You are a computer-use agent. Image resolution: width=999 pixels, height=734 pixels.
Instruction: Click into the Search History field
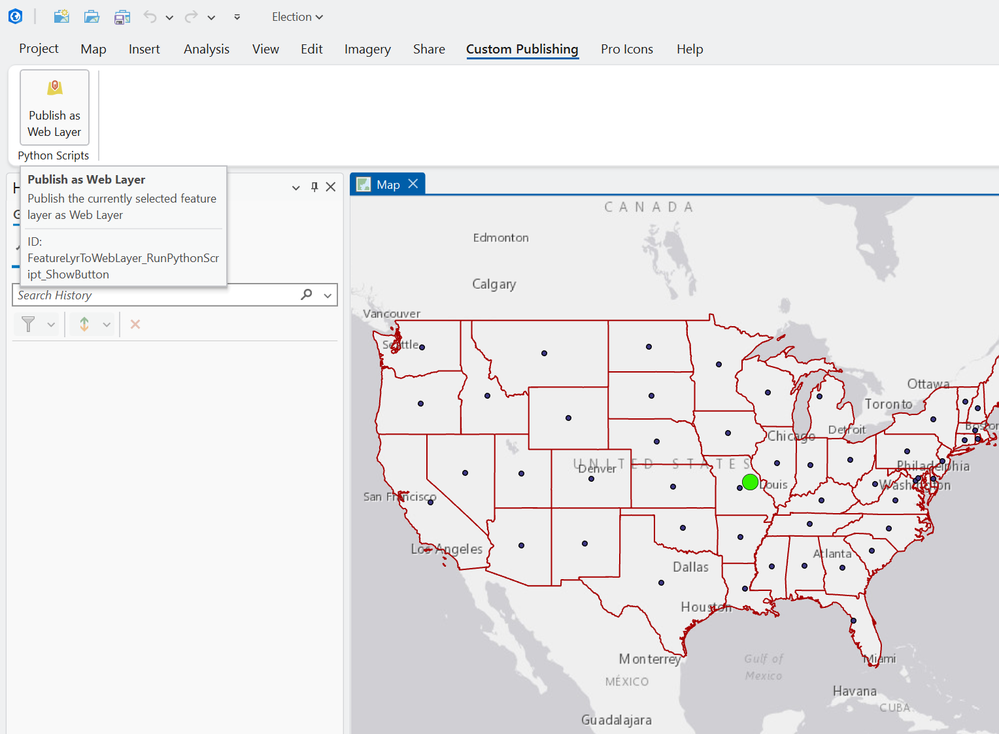(x=150, y=295)
